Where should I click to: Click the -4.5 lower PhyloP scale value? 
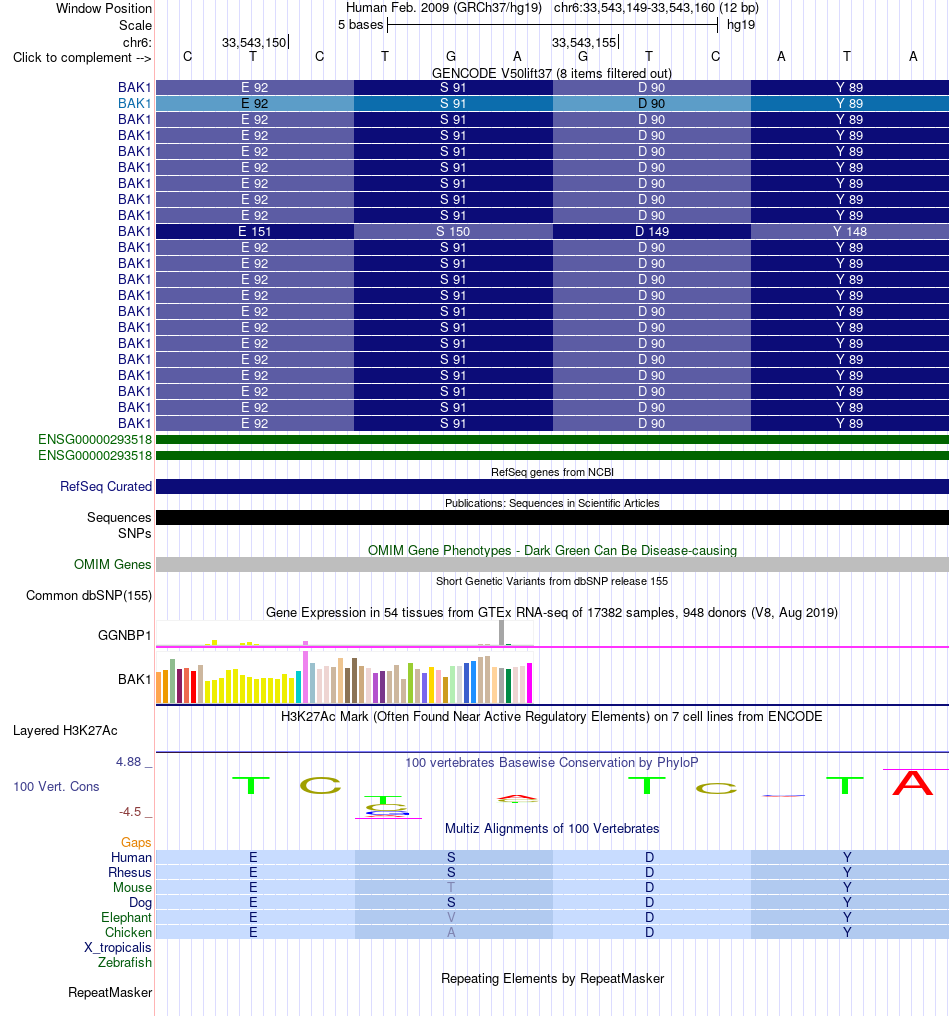click(x=130, y=812)
